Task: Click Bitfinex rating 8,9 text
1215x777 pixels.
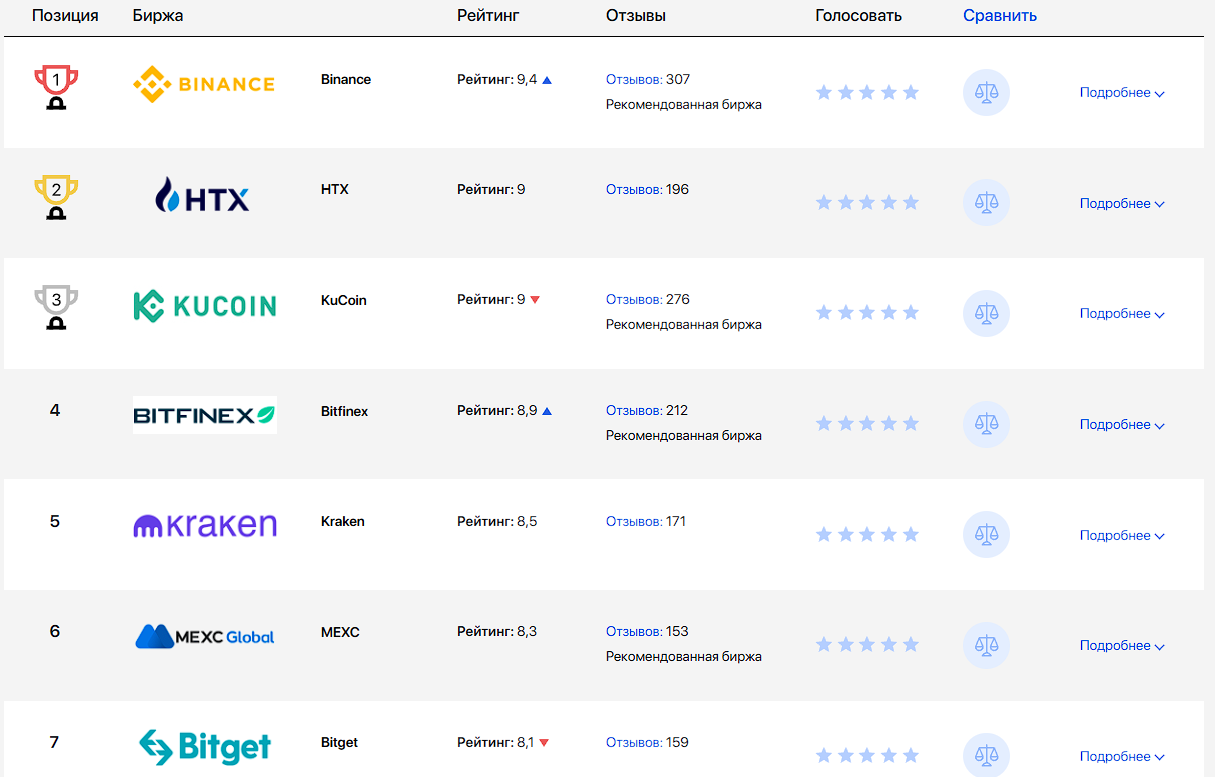Action: (x=497, y=410)
